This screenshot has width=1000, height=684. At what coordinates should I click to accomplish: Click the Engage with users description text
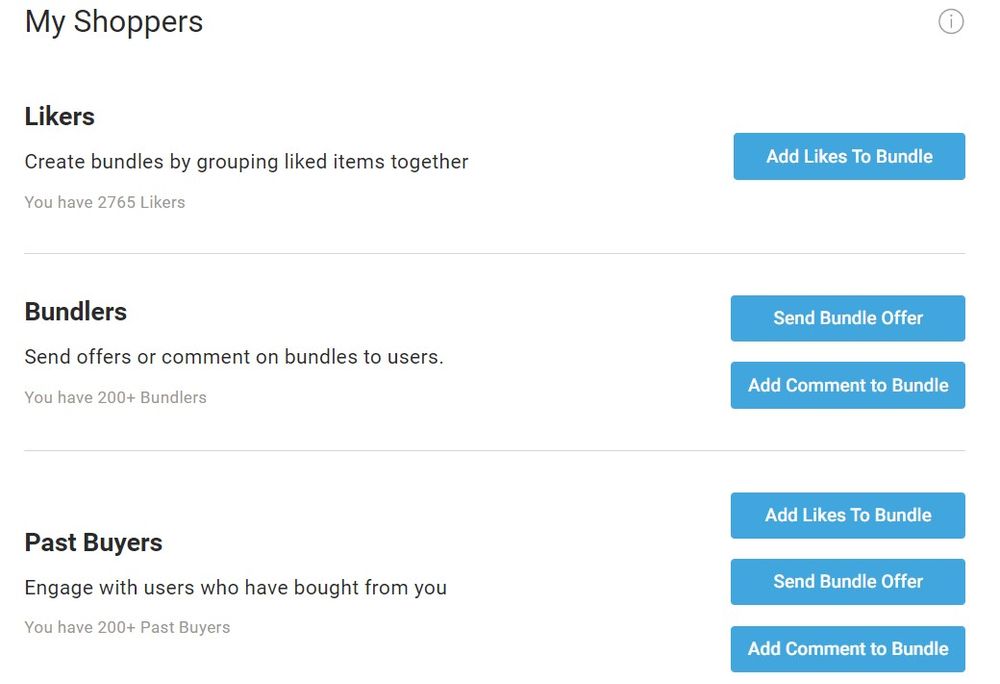point(234,587)
